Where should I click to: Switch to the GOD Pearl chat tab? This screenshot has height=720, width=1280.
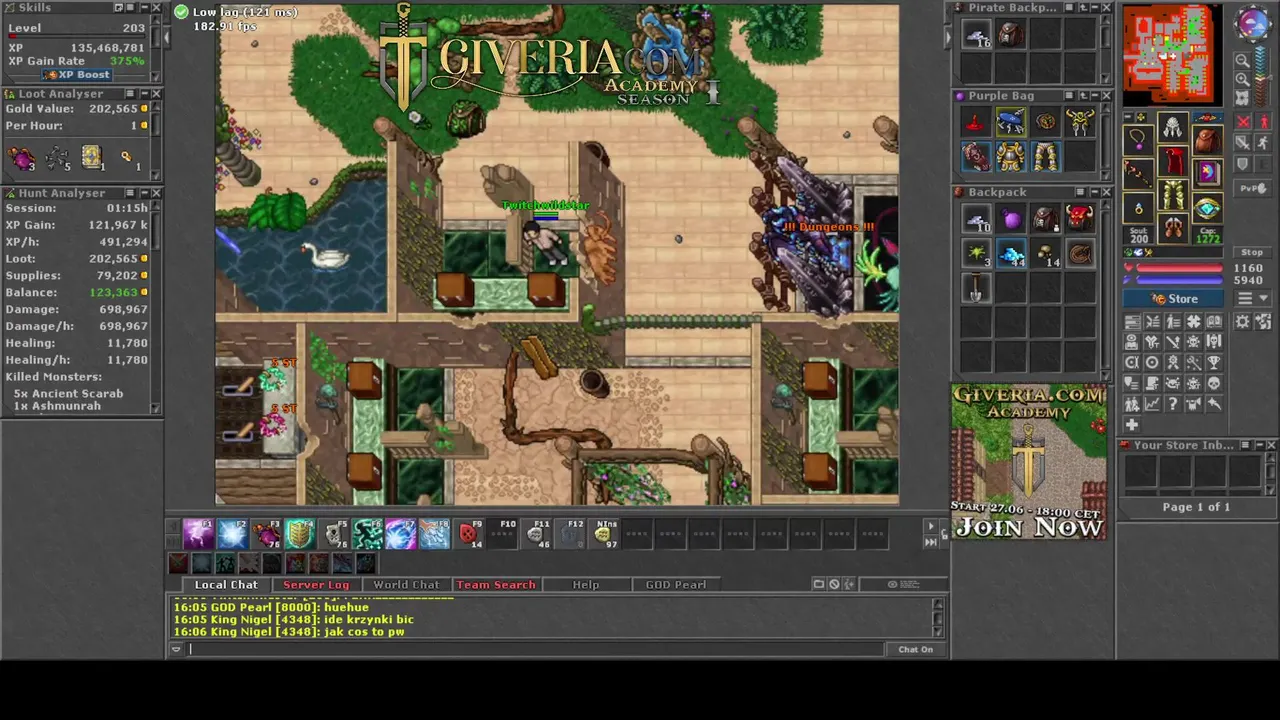pyautogui.click(x=676, y=584)
